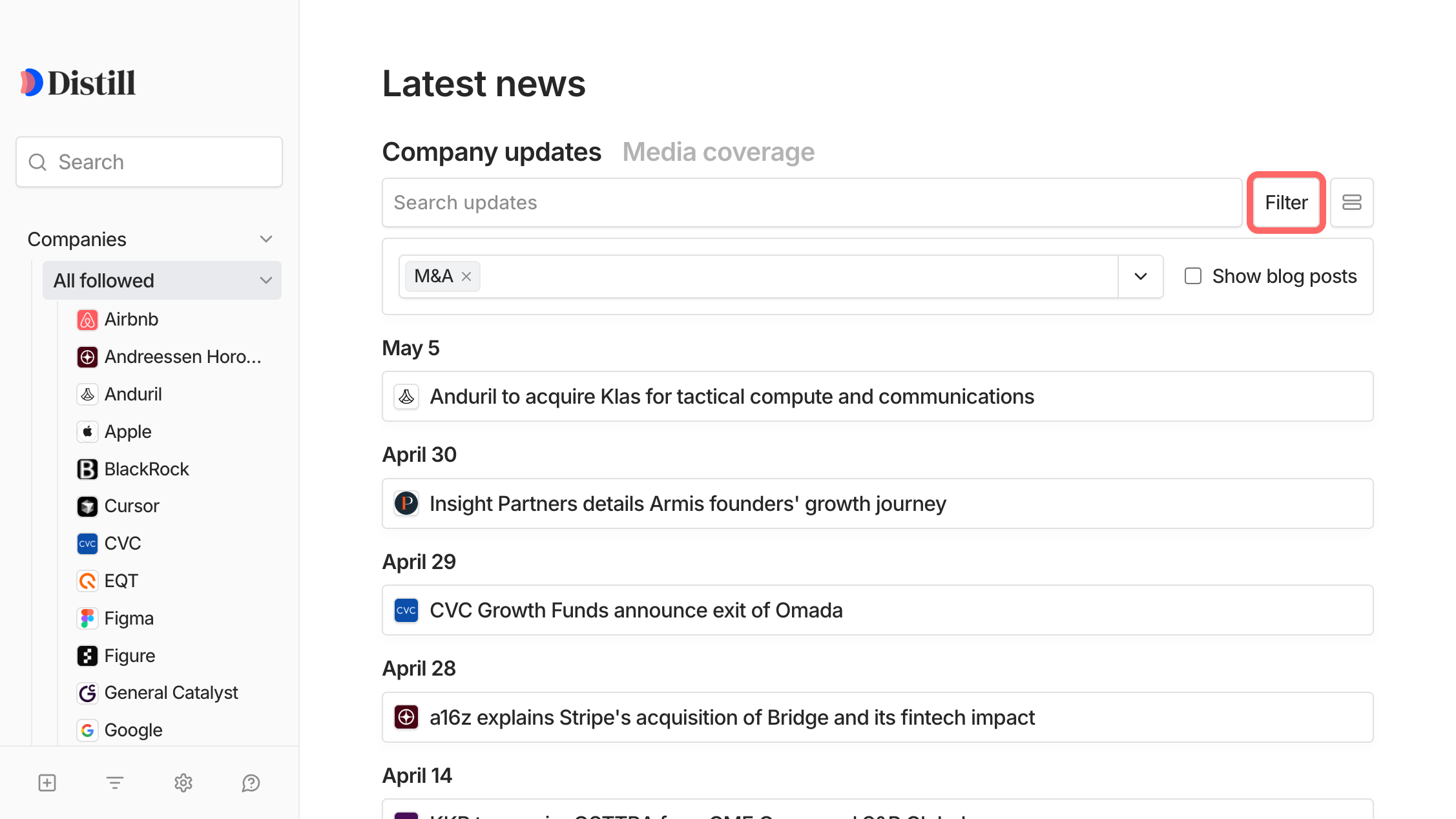Open settings gear icon in sidebar footer
Screen dimensions: 1456x819
pos(183,783)
